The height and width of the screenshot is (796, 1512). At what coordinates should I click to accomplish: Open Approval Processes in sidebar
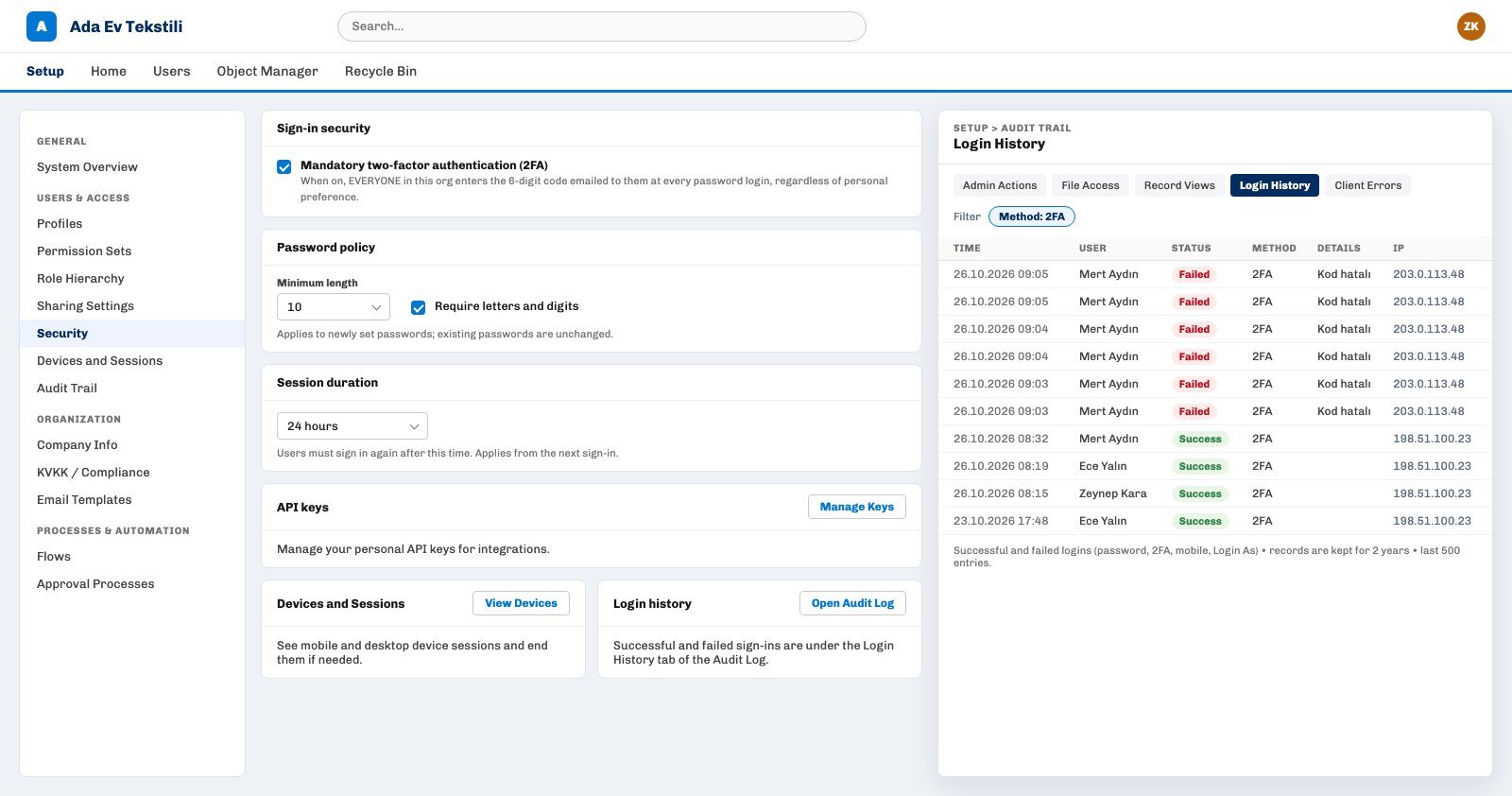coord(132,584)
